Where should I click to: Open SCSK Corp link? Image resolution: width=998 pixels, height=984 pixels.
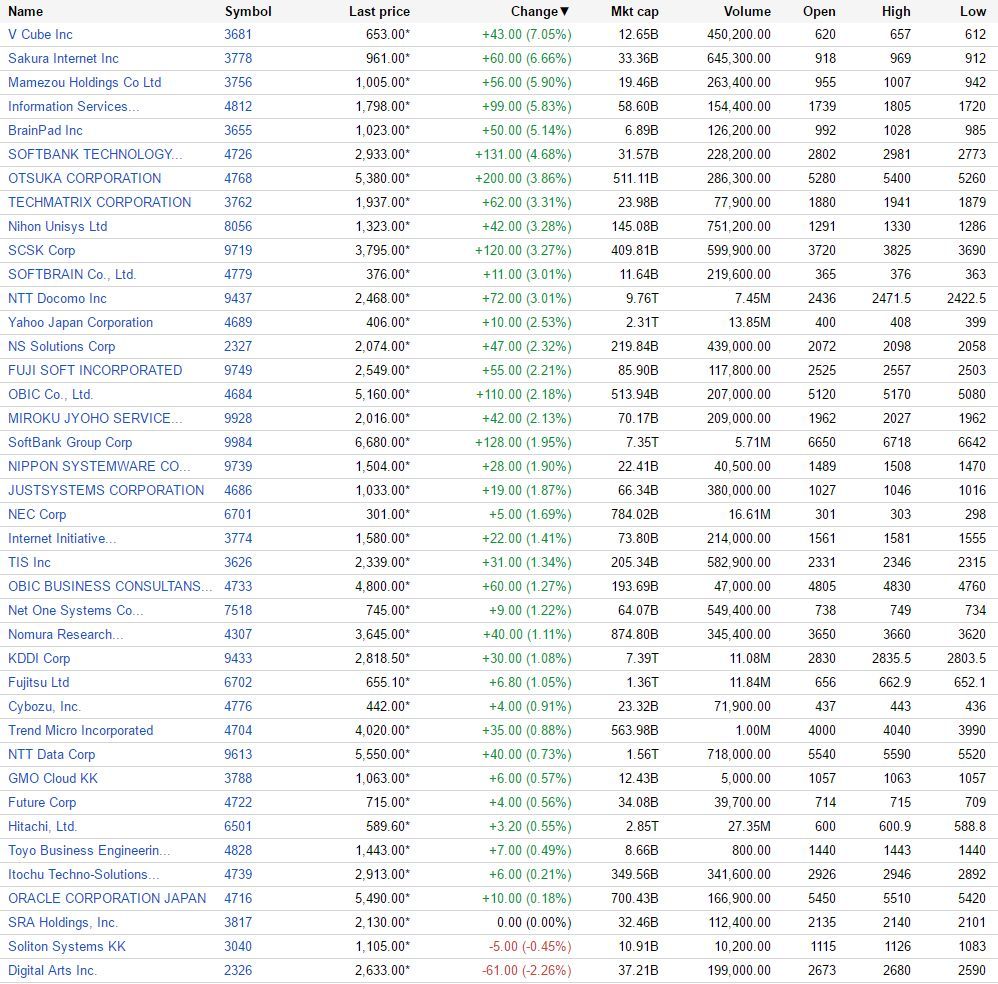click(41, 250)
